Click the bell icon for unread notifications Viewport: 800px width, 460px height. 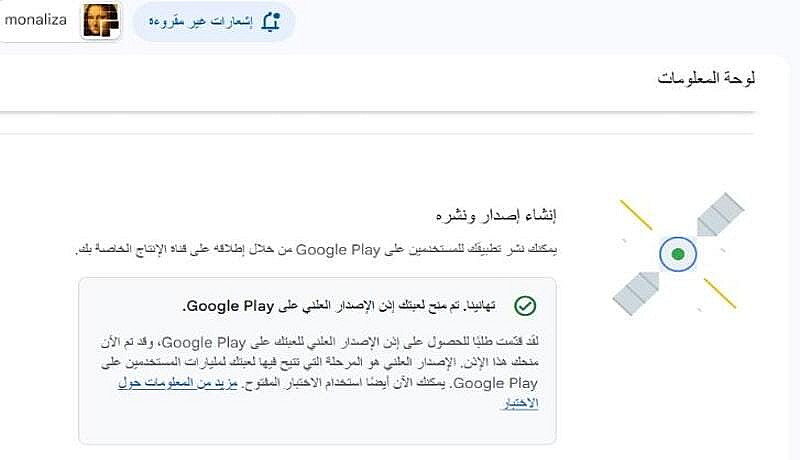271,22
